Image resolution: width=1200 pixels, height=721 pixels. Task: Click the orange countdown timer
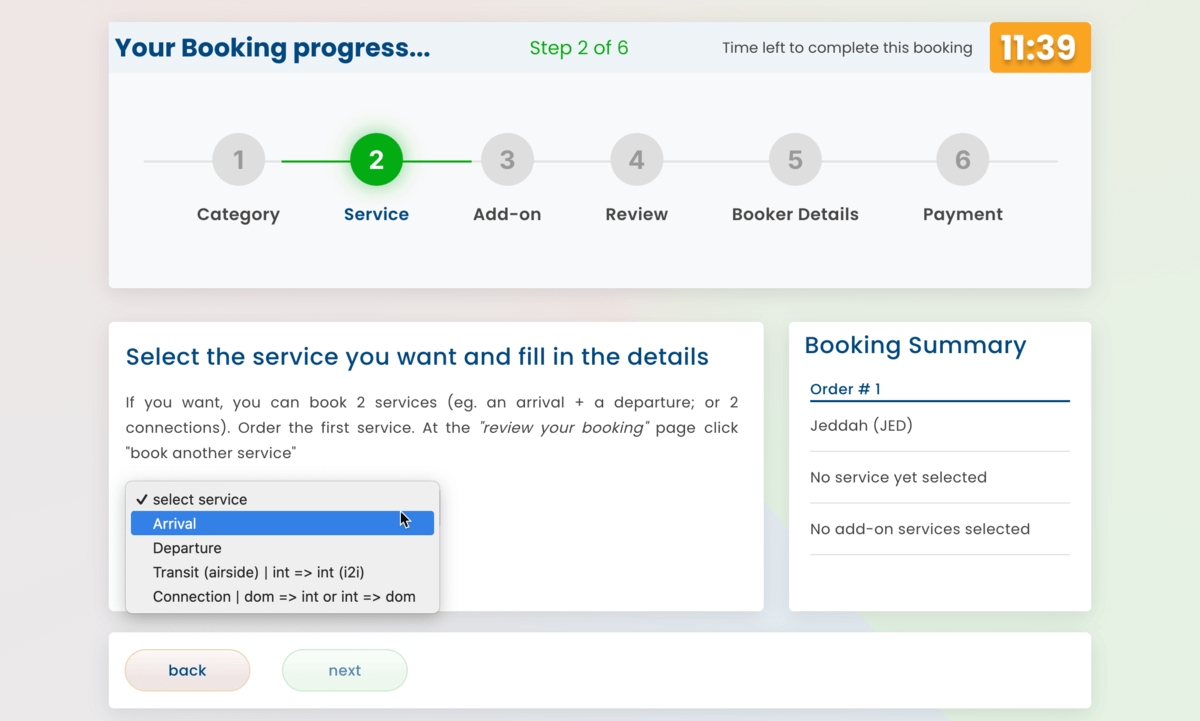[x=1039, y=48]
